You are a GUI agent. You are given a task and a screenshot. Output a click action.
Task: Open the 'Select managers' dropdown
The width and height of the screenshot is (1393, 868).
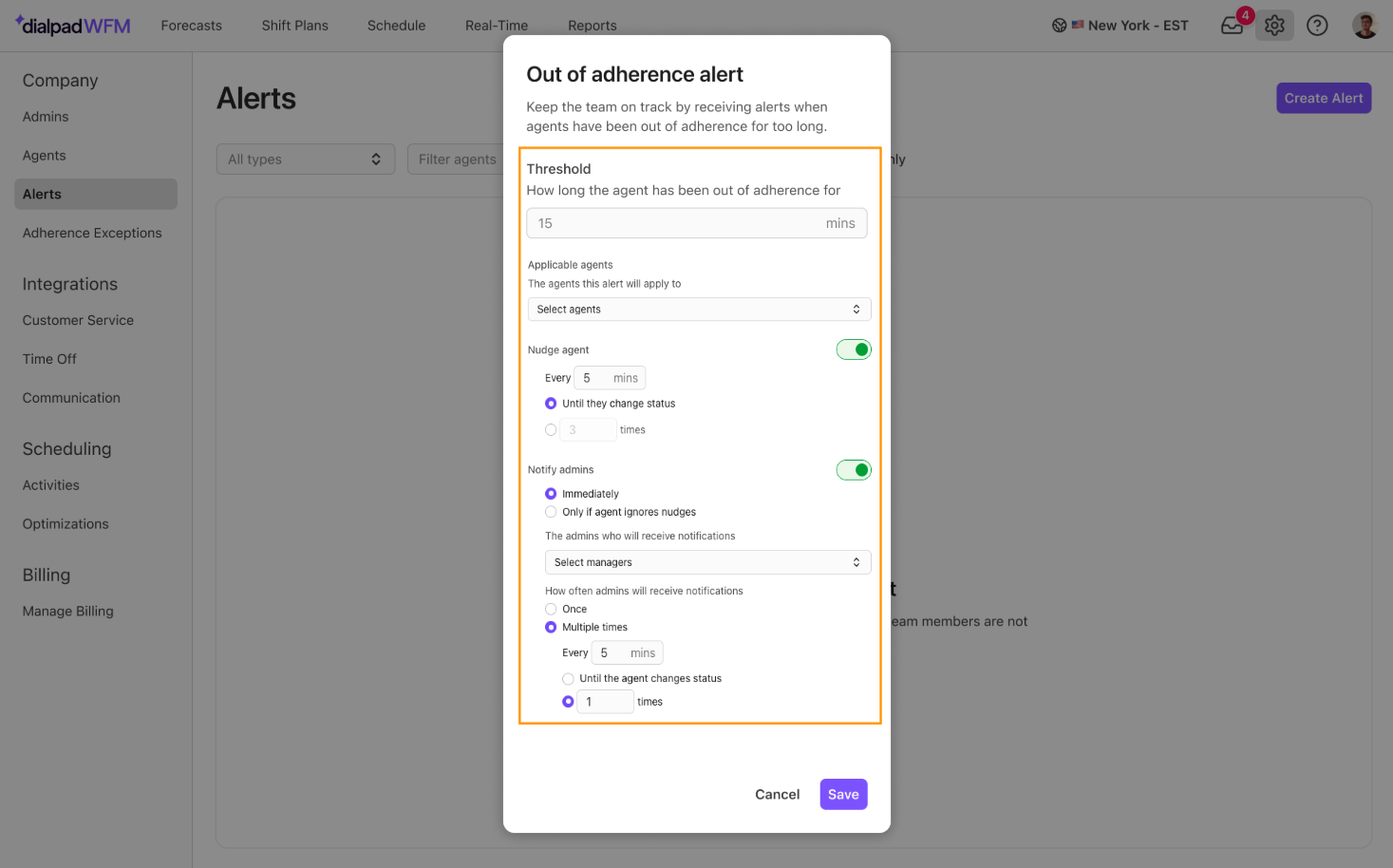[x=707, y=562]
